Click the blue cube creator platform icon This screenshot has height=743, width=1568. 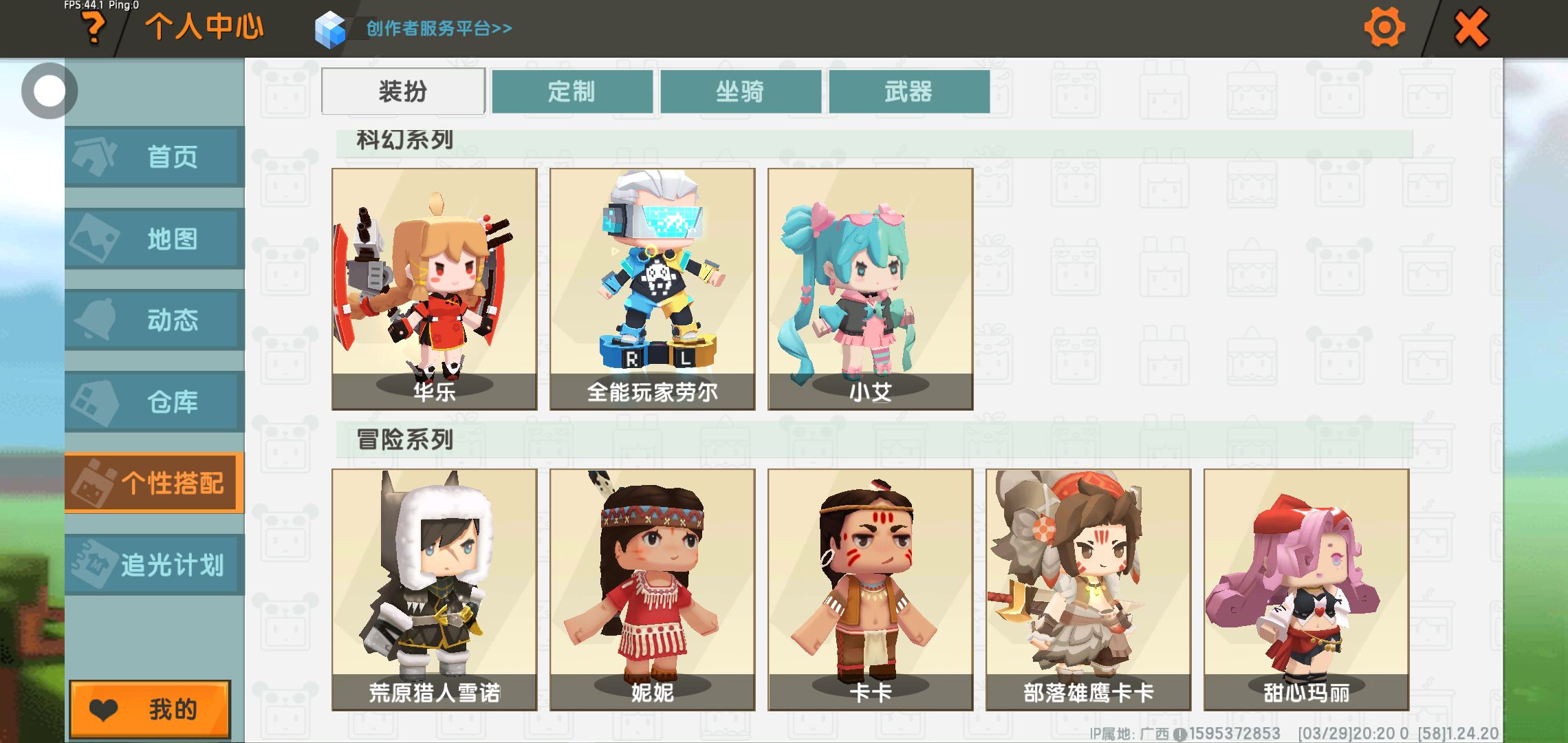[330, 30]
